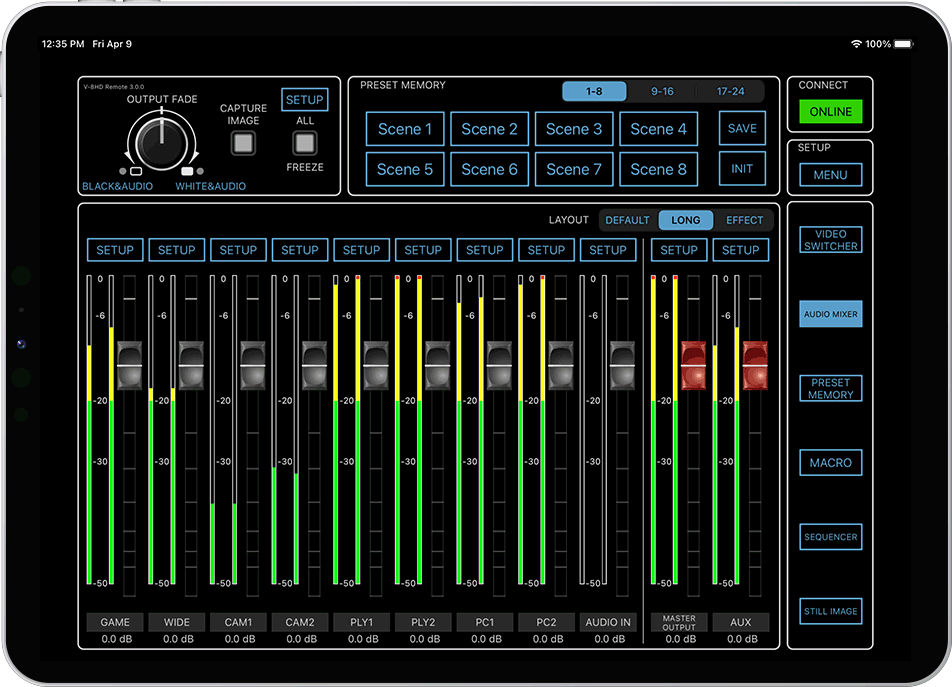Switch to the 9-16 preset bank
952x687 pixels.
[662, 90]
